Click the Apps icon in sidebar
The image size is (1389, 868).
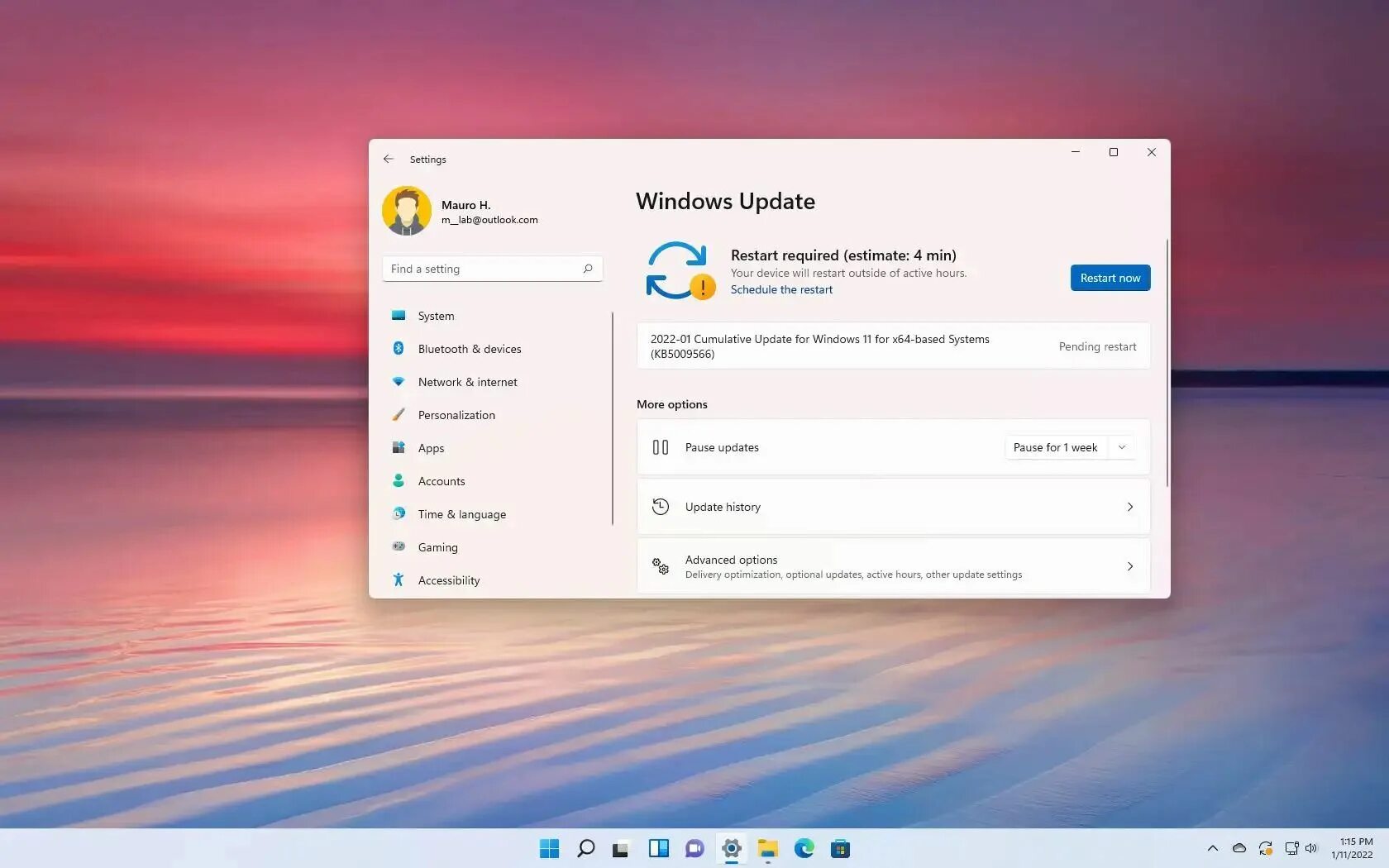coord(399,447)
